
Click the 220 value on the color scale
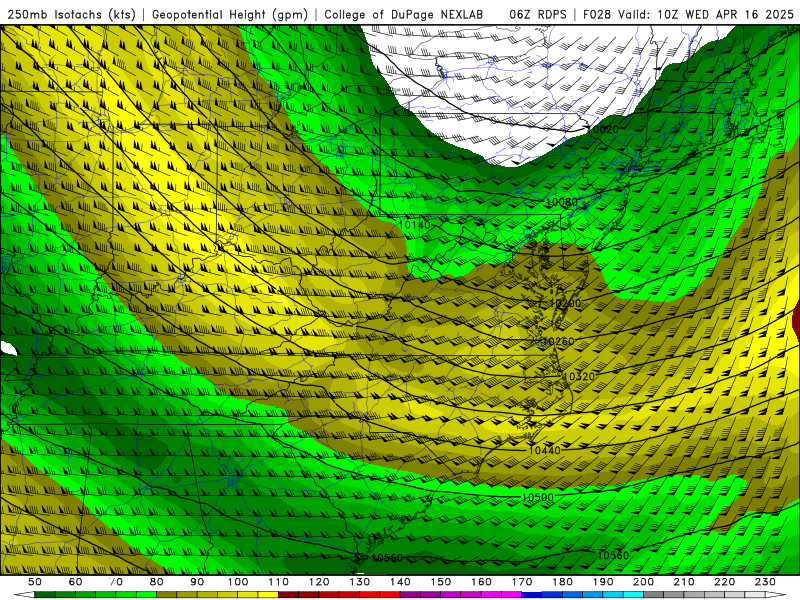pyautogui.click(x=725, y=582)
